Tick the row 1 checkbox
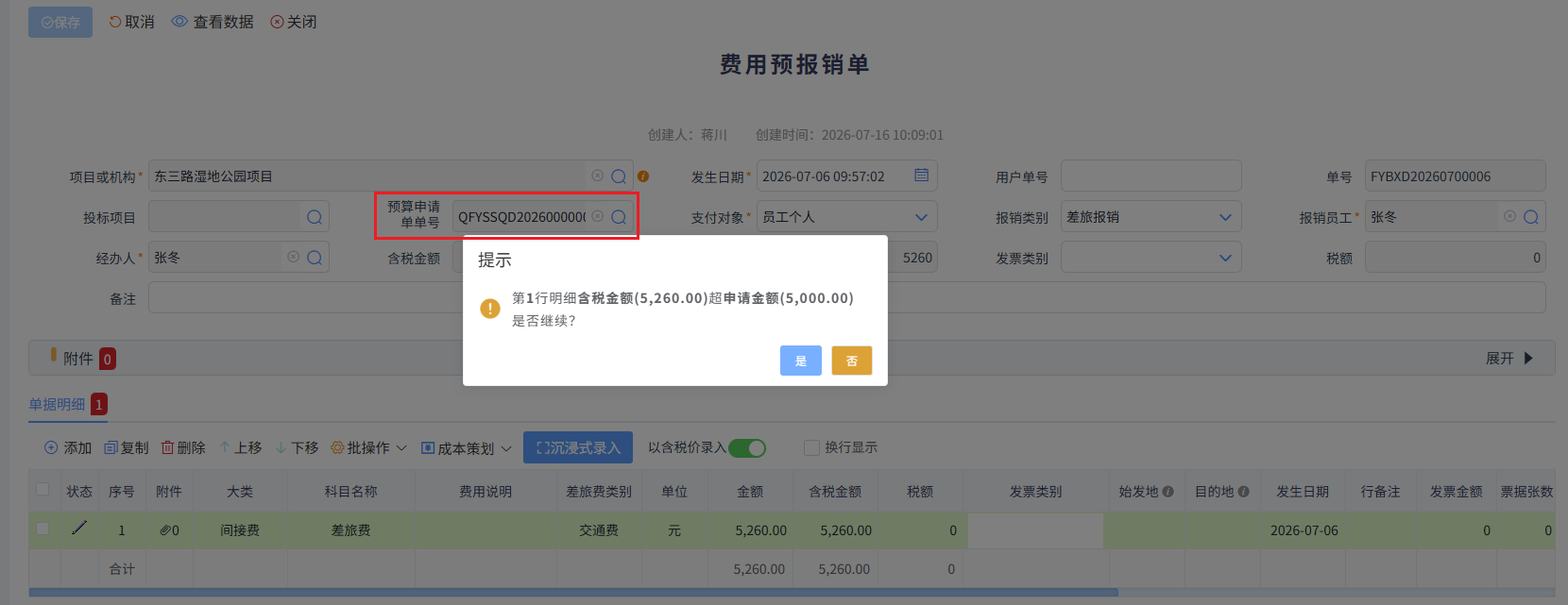This screenshot has width=1568, height=605. tap(43, 529)
